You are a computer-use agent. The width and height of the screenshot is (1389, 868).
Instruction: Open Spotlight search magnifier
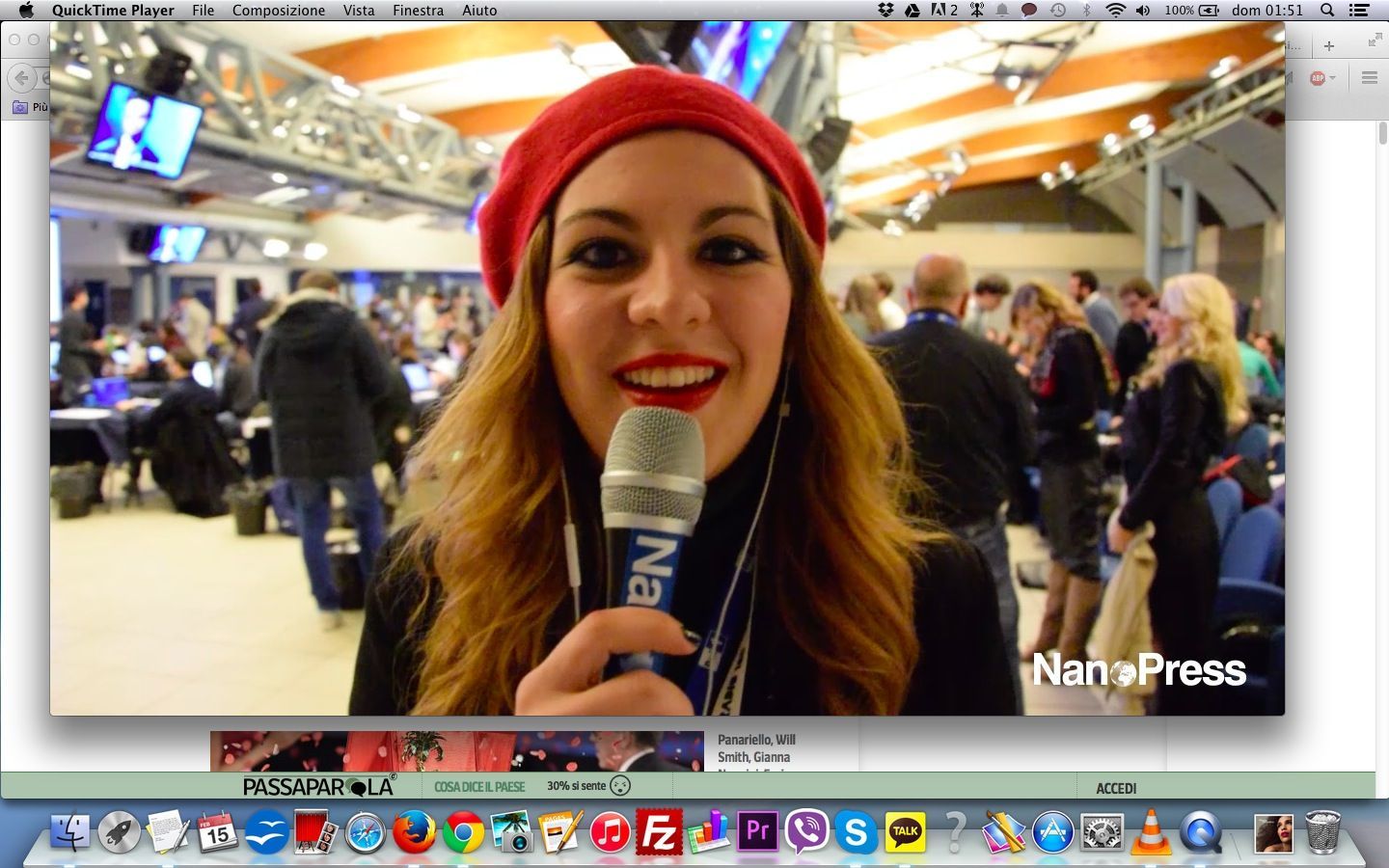pos(1327,11)
